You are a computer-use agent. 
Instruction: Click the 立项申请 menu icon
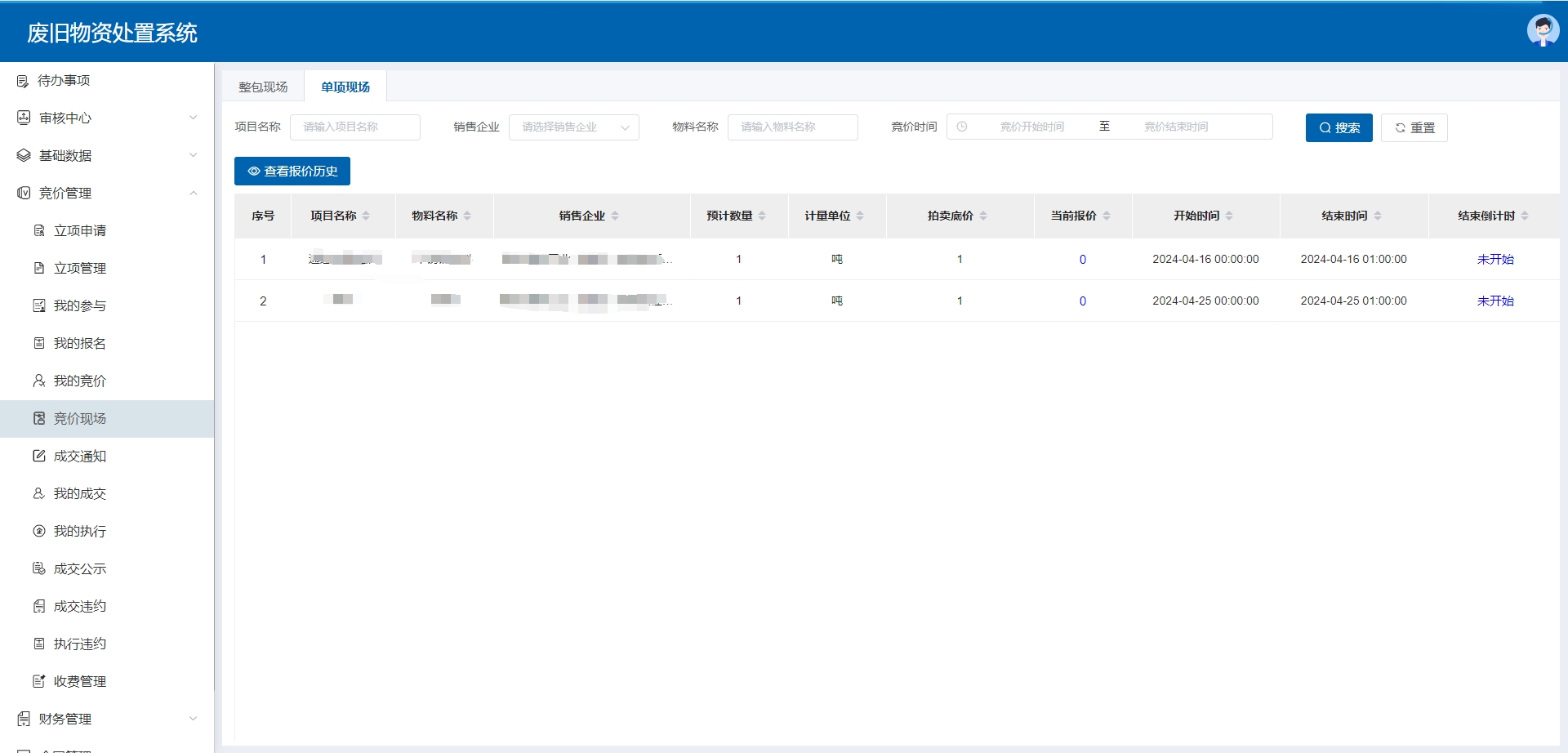coord(39,230)
